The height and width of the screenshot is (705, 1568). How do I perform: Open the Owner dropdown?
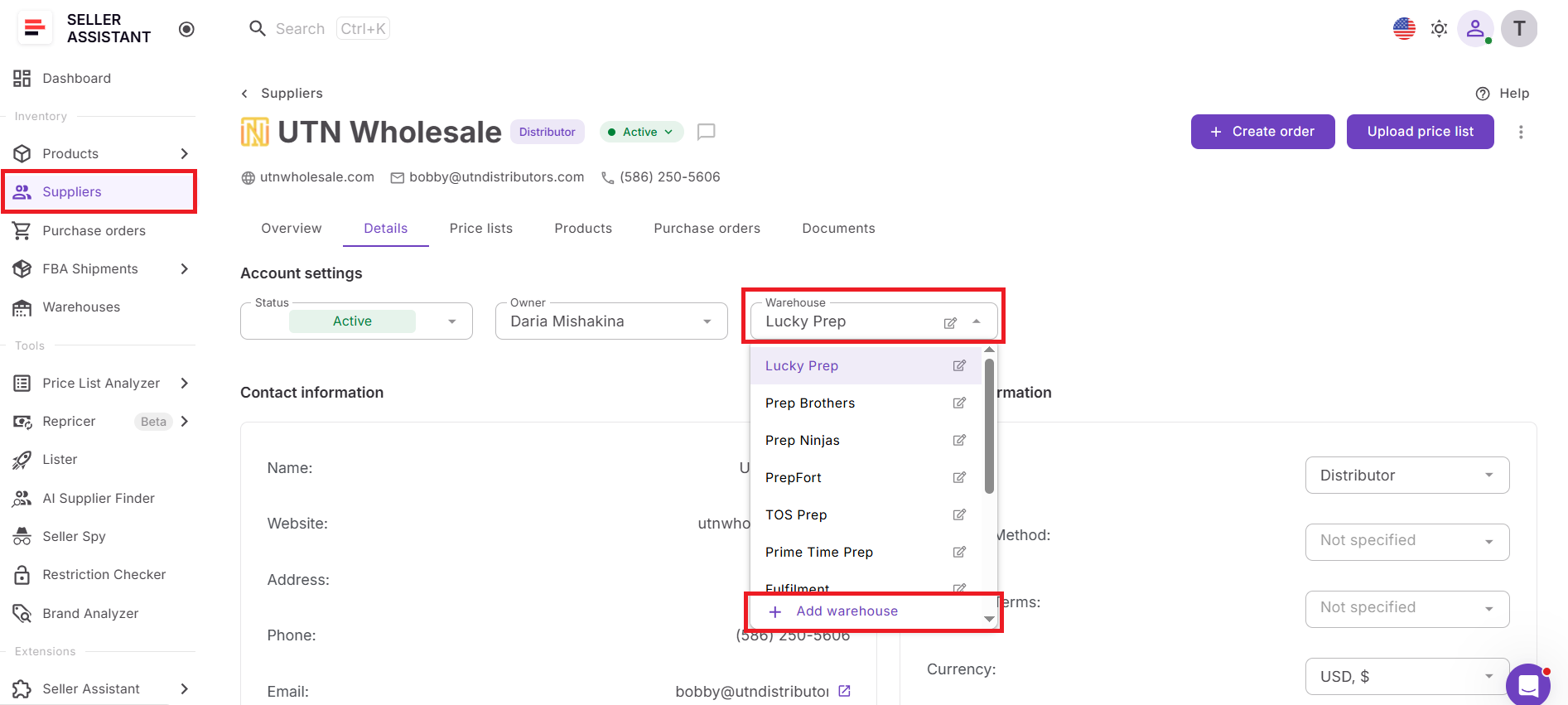(x=611, y=321)
